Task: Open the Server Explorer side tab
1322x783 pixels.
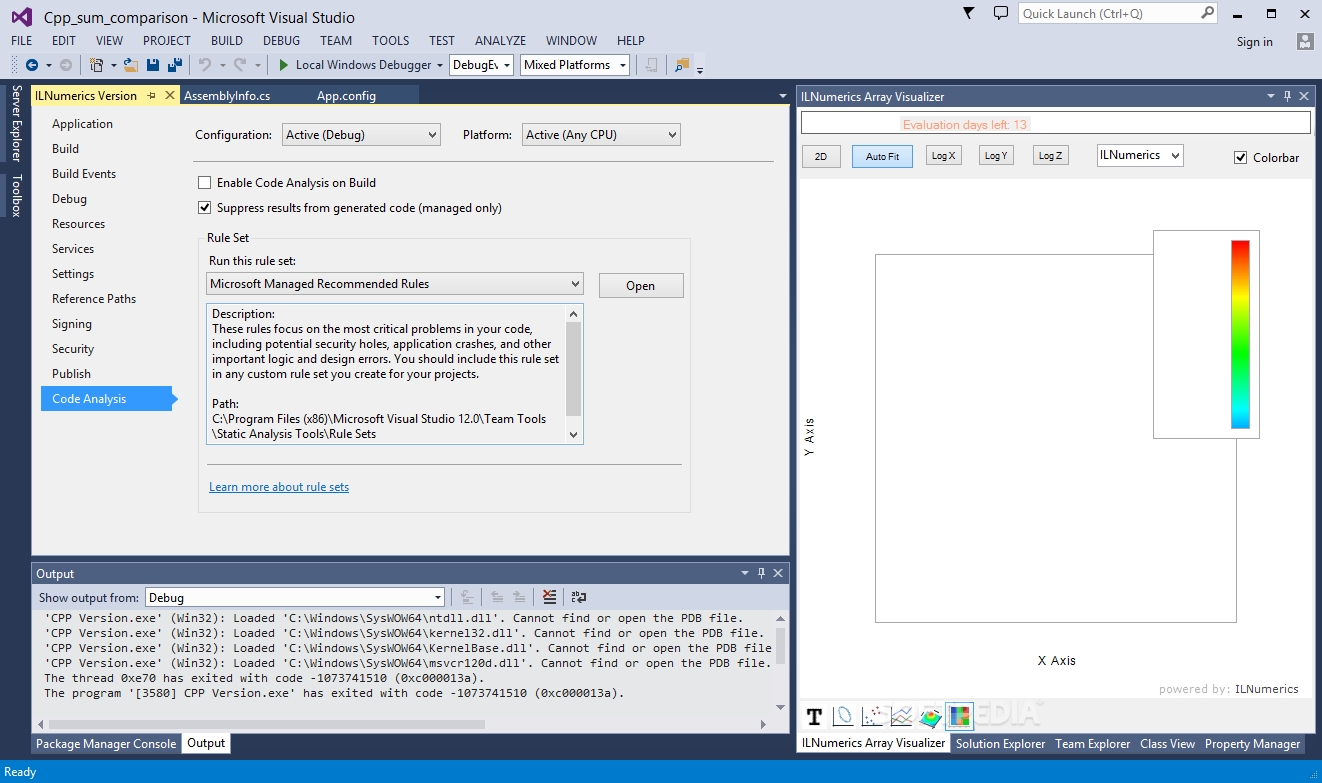Action: tap(16, 123)
